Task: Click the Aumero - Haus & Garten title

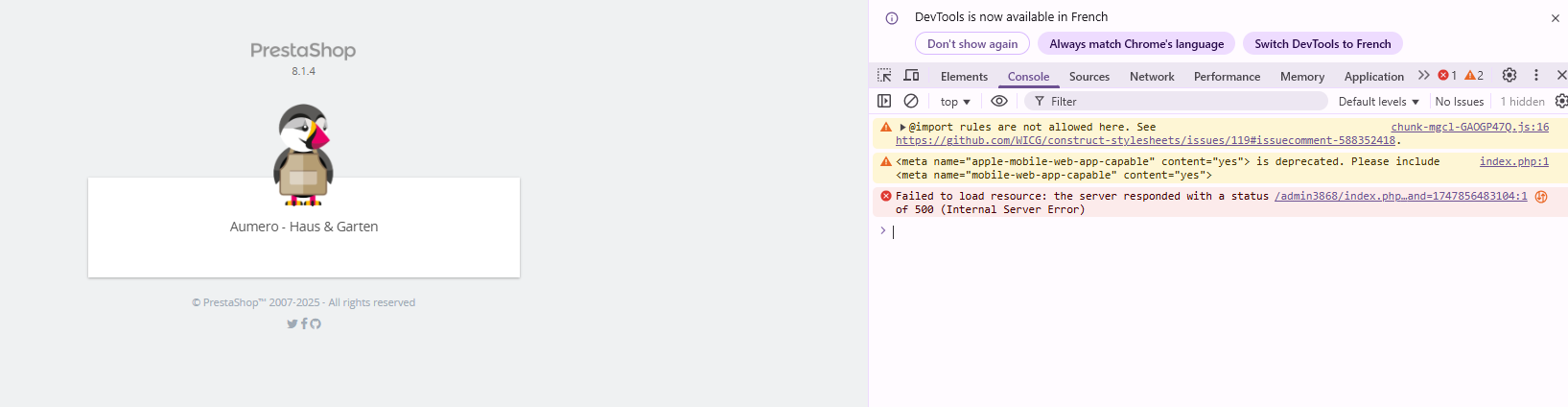Action: click(x=304, y=227)
